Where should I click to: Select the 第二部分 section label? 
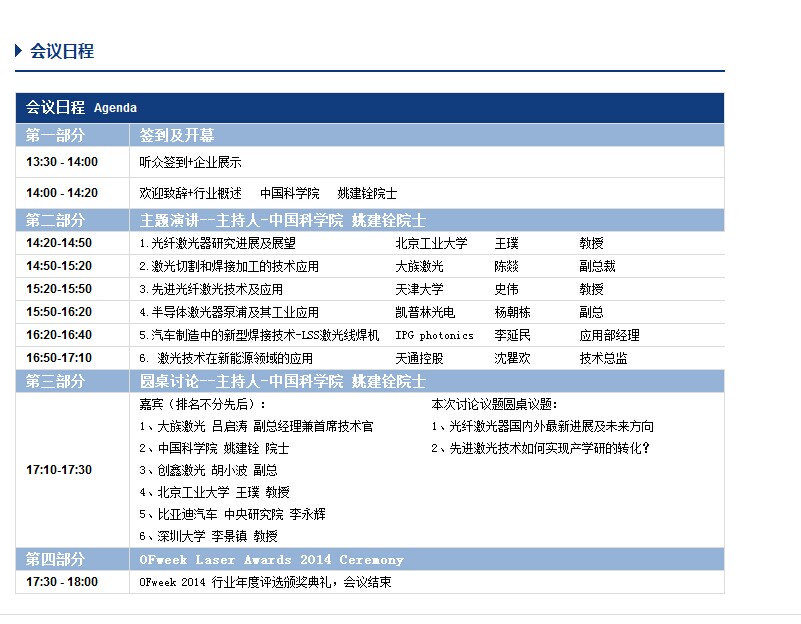tap(56, 220)
